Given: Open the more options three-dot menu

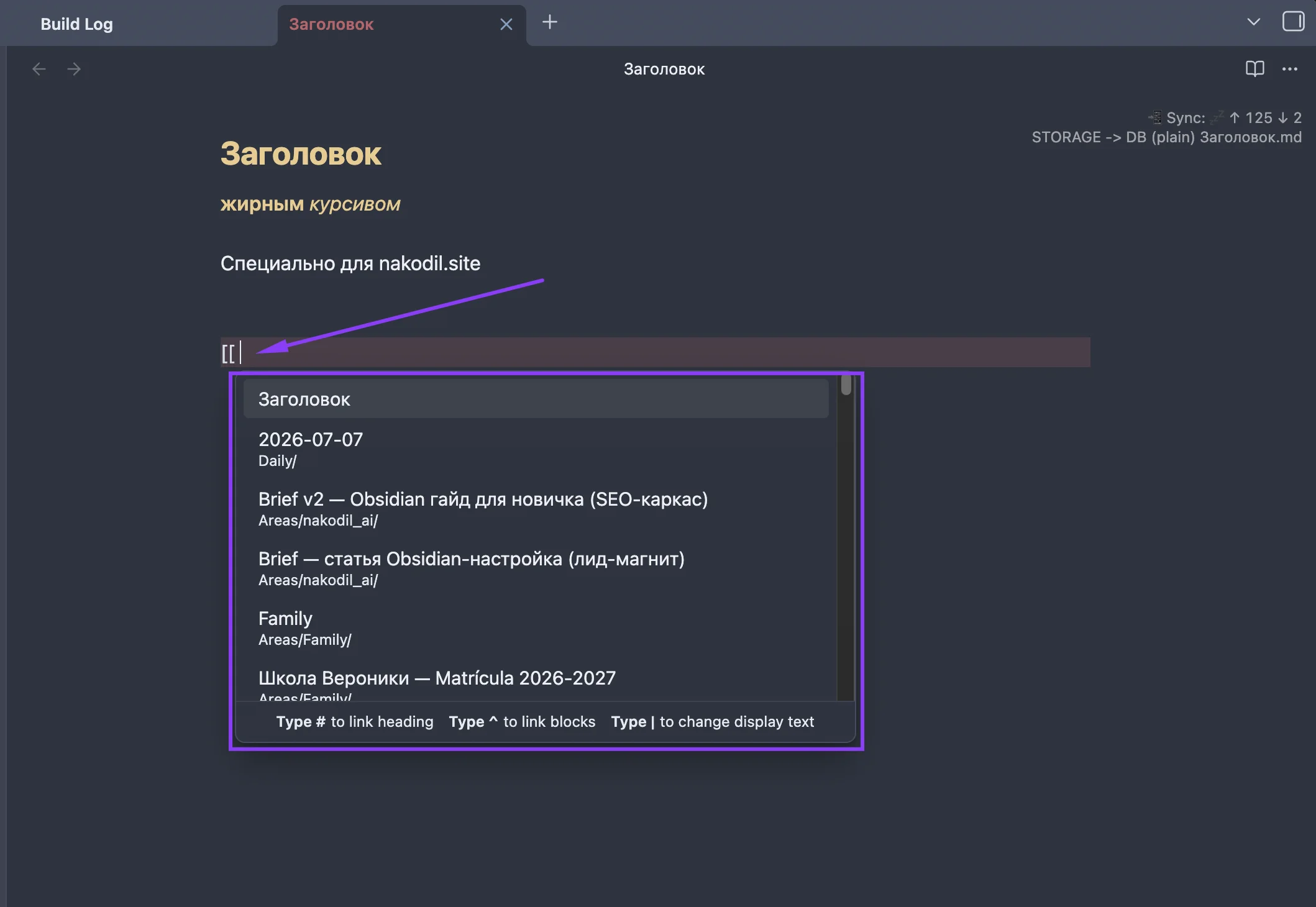Looking at the screenshot, I should (x=1290, y=69).
